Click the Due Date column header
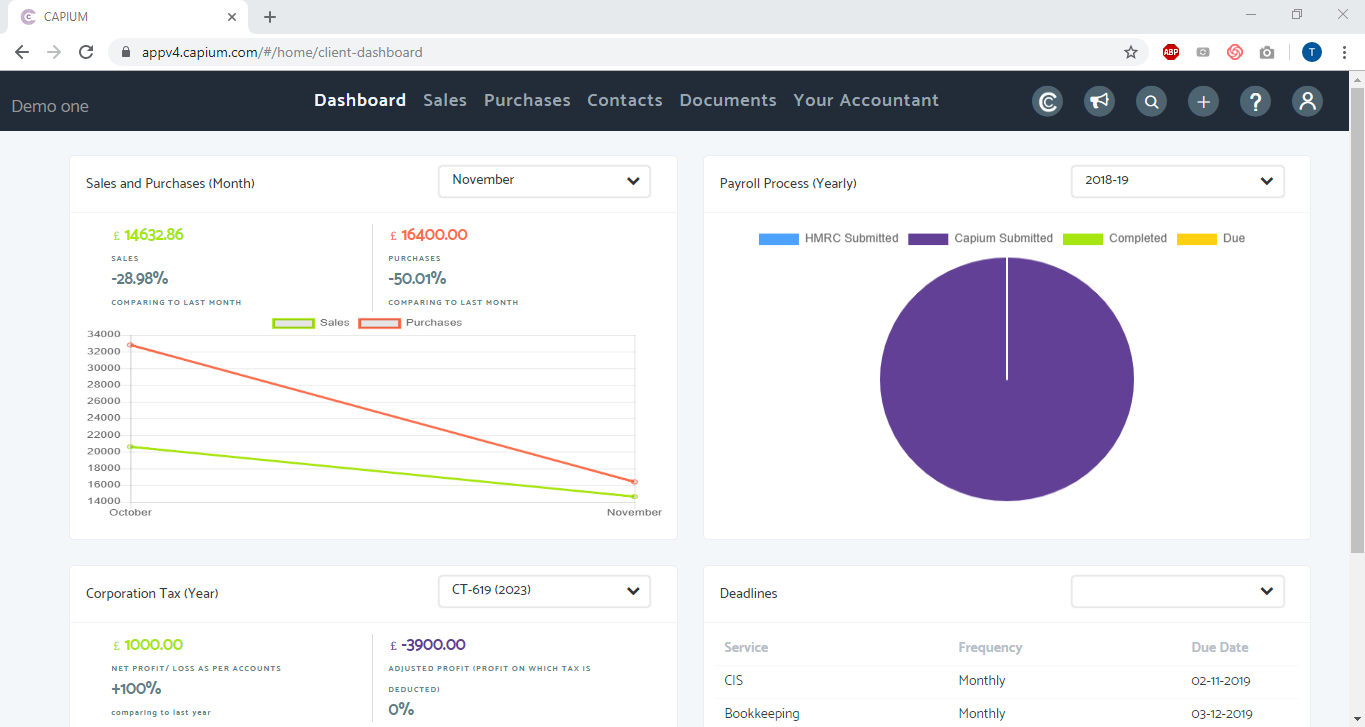Viewport: 1365px width, 727px height. point(1220,647)
